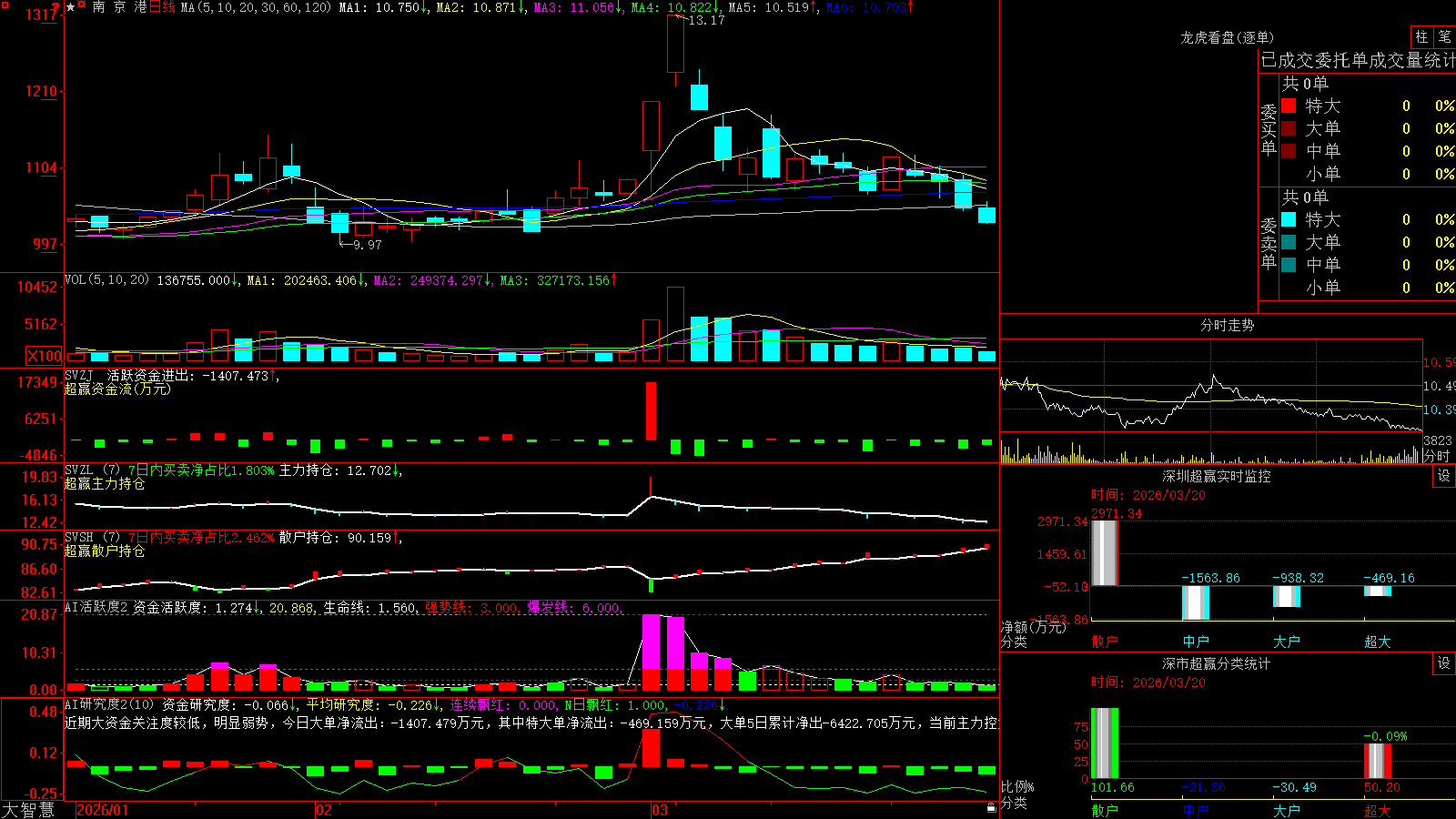The height and width of the screenshot is (819, 1456).
Task: Click the 分时走势 panel title
Action: tap(1227, 325)
